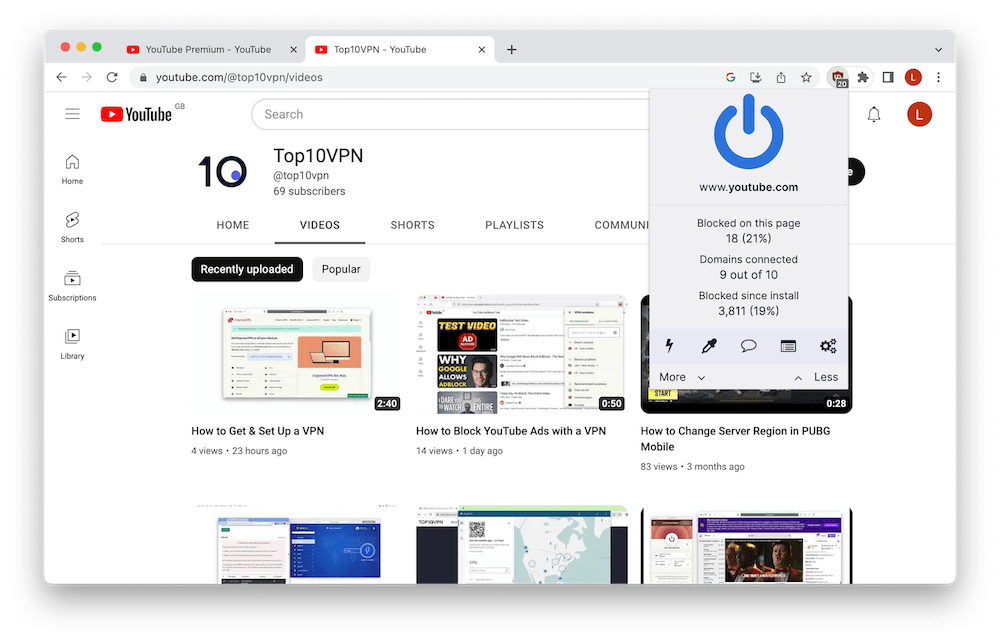Switch to the channel HOME tab
This screenshot has width=1000, height=642.
[233, 225]
